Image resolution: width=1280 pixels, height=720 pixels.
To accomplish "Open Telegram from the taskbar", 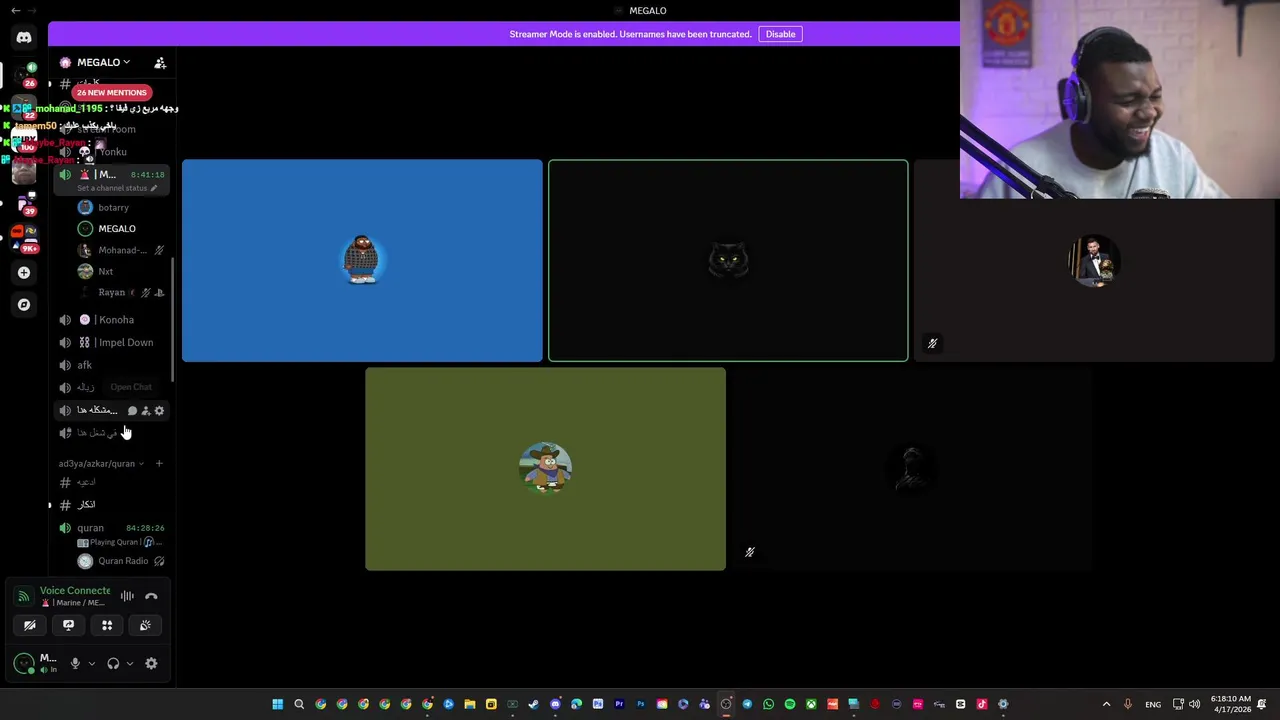I will pos(747,704).
